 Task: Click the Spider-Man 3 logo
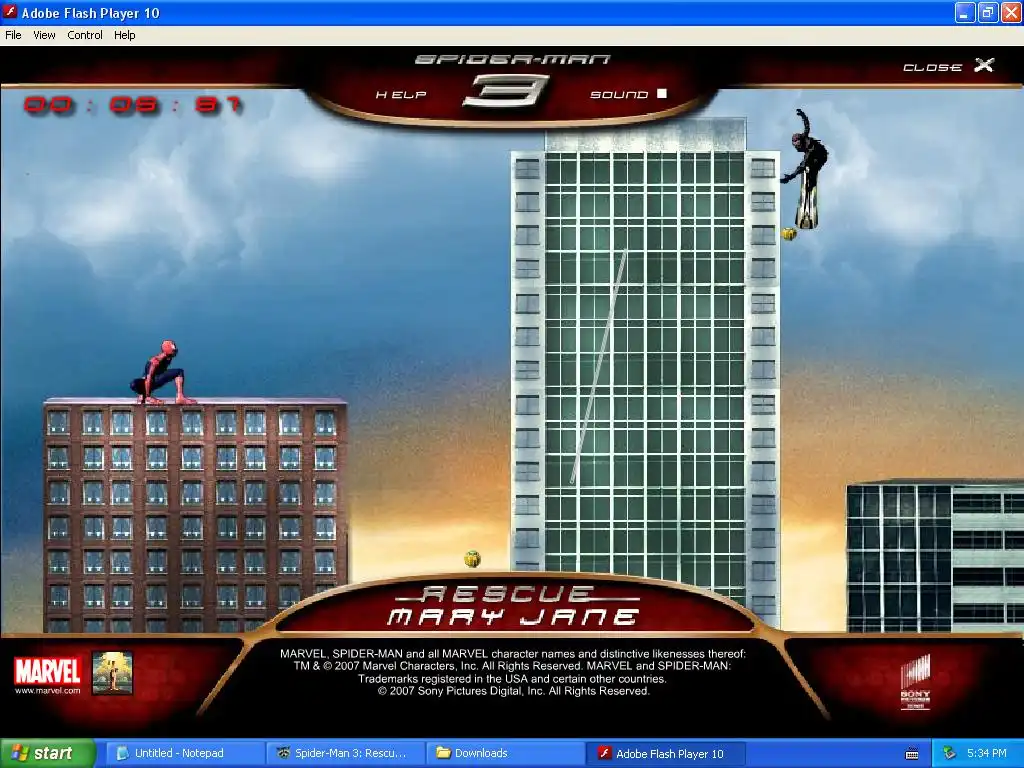coord(511,82)
